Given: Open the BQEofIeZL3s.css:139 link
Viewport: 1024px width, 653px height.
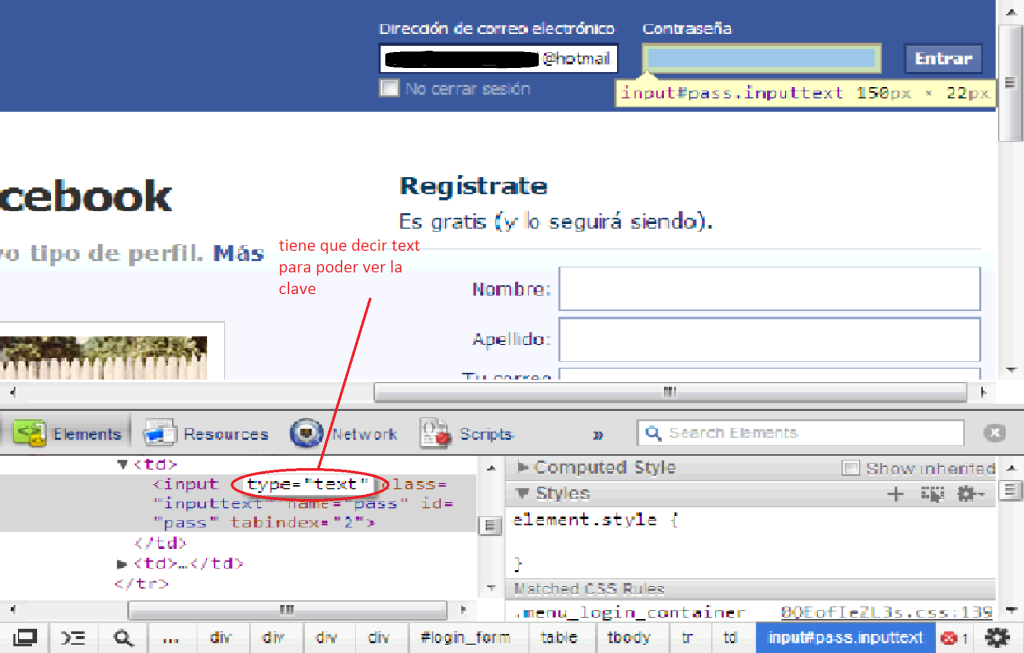Looking at the screenshot, I should [x=886, y=613].
